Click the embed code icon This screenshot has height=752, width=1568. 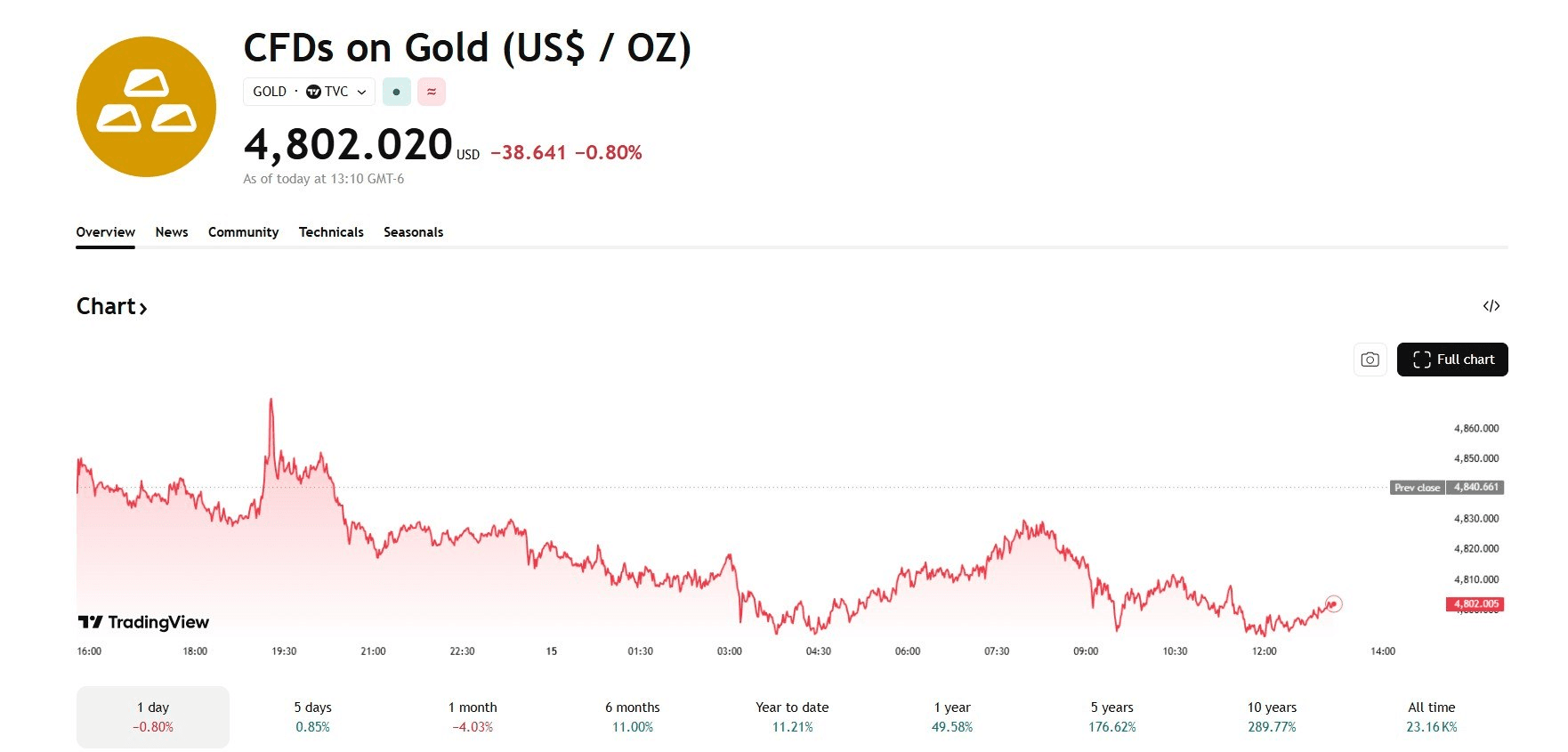tap(1491, 306)
